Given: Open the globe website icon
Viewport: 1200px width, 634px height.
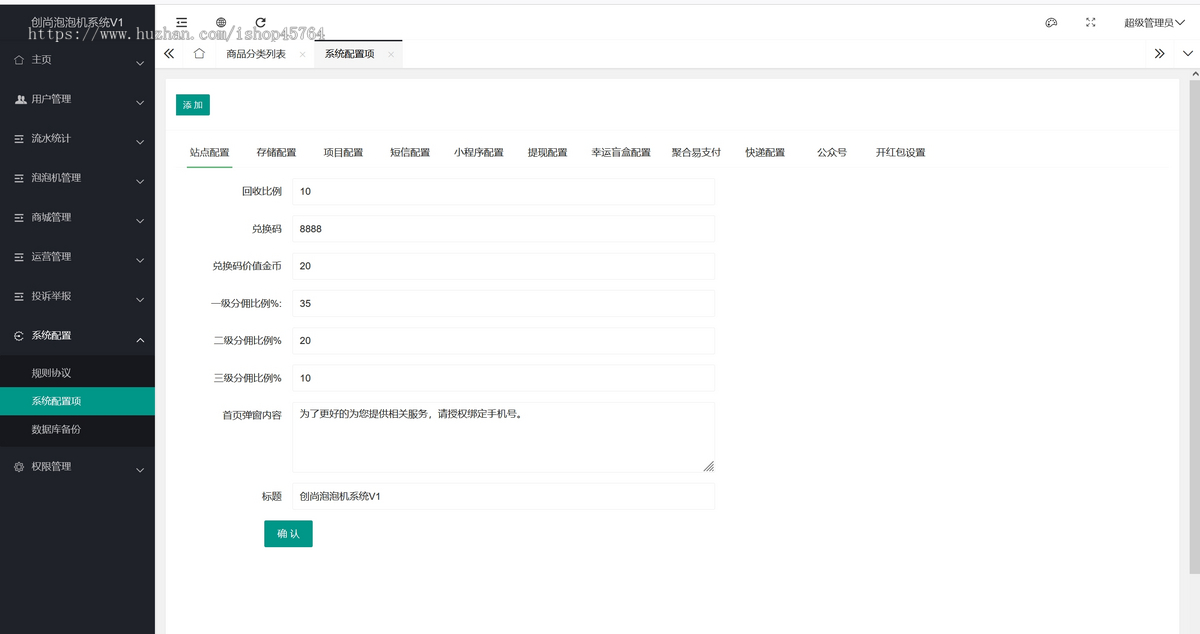Looking at the screenshot, I should point(221,22).
